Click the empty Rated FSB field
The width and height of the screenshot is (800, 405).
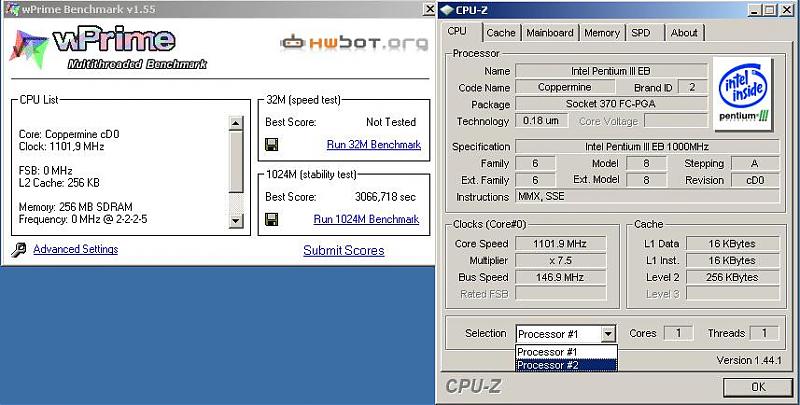(x=560, y=294)
